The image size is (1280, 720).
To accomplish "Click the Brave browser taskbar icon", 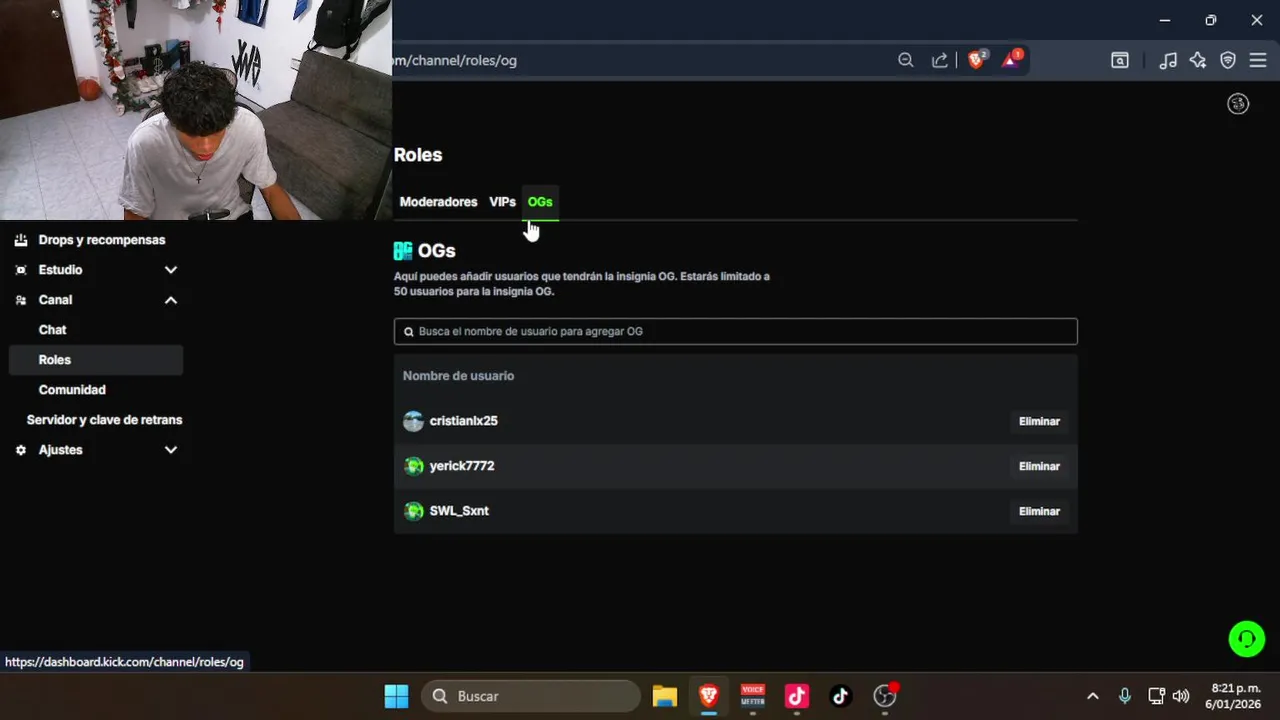I will [x=709, y=696].
